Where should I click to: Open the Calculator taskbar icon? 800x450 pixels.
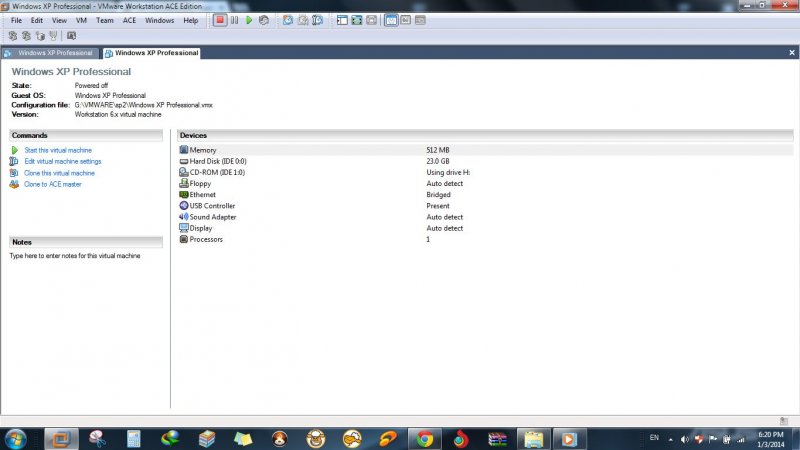click(134, 439)
